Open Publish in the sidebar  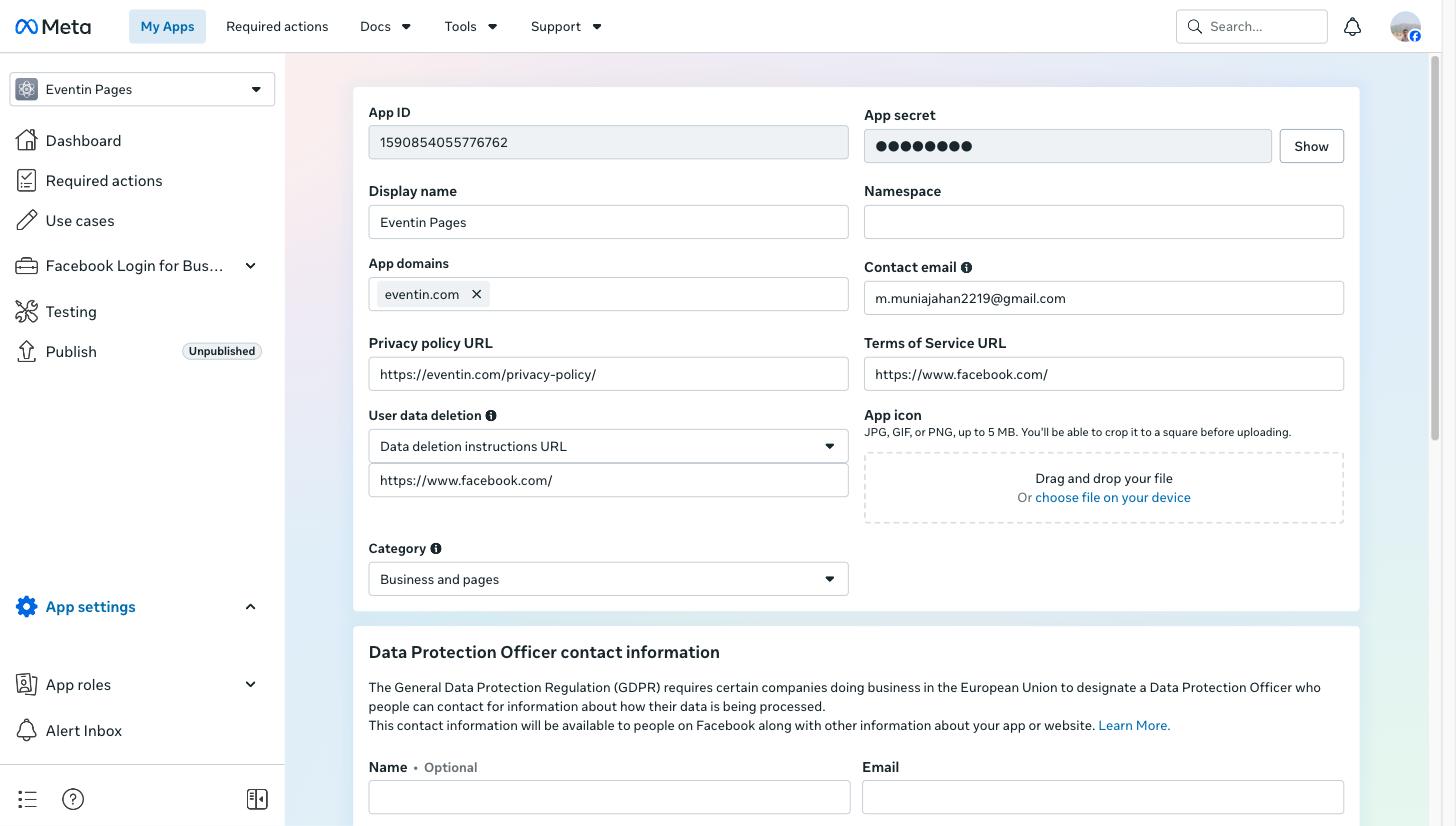pos(71,352)
